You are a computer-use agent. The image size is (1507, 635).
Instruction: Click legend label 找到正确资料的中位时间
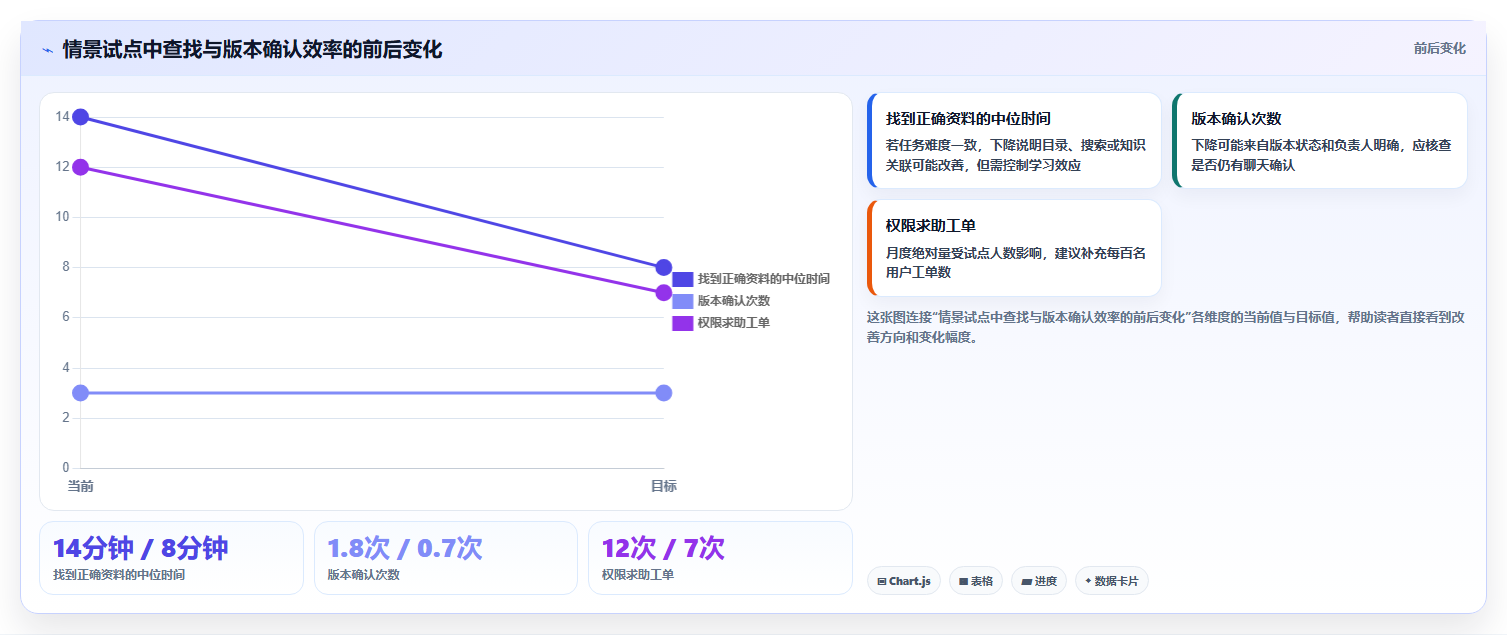tap(764, 279)
